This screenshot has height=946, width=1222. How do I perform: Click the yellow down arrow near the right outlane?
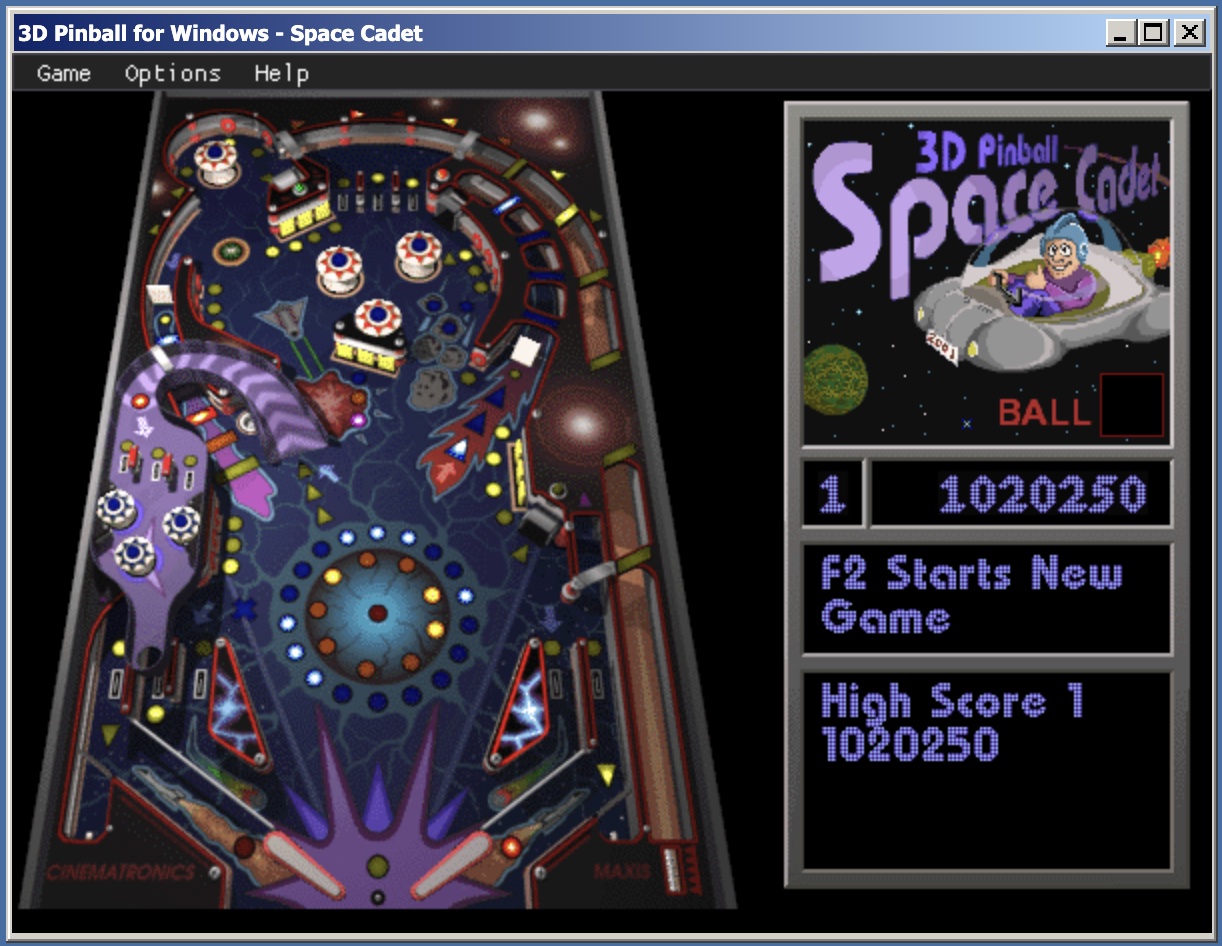[606, 773]
